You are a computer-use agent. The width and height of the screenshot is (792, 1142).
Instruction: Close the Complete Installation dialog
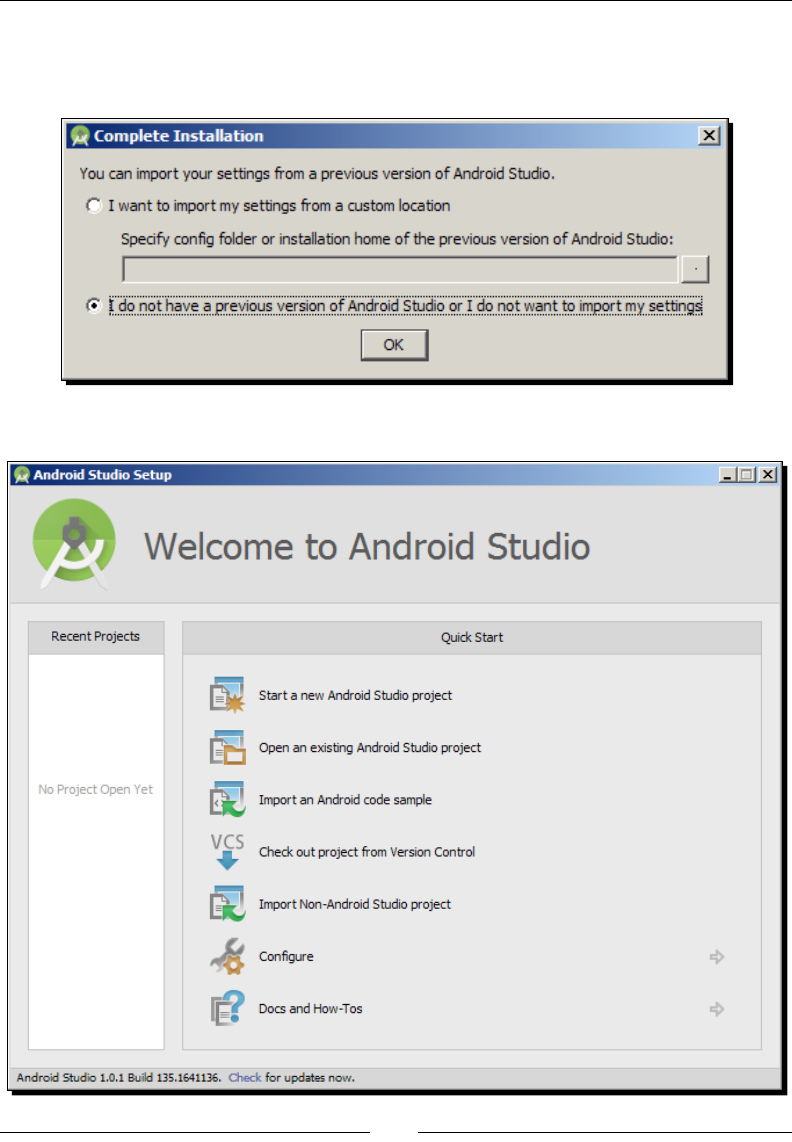coord(709,136)
